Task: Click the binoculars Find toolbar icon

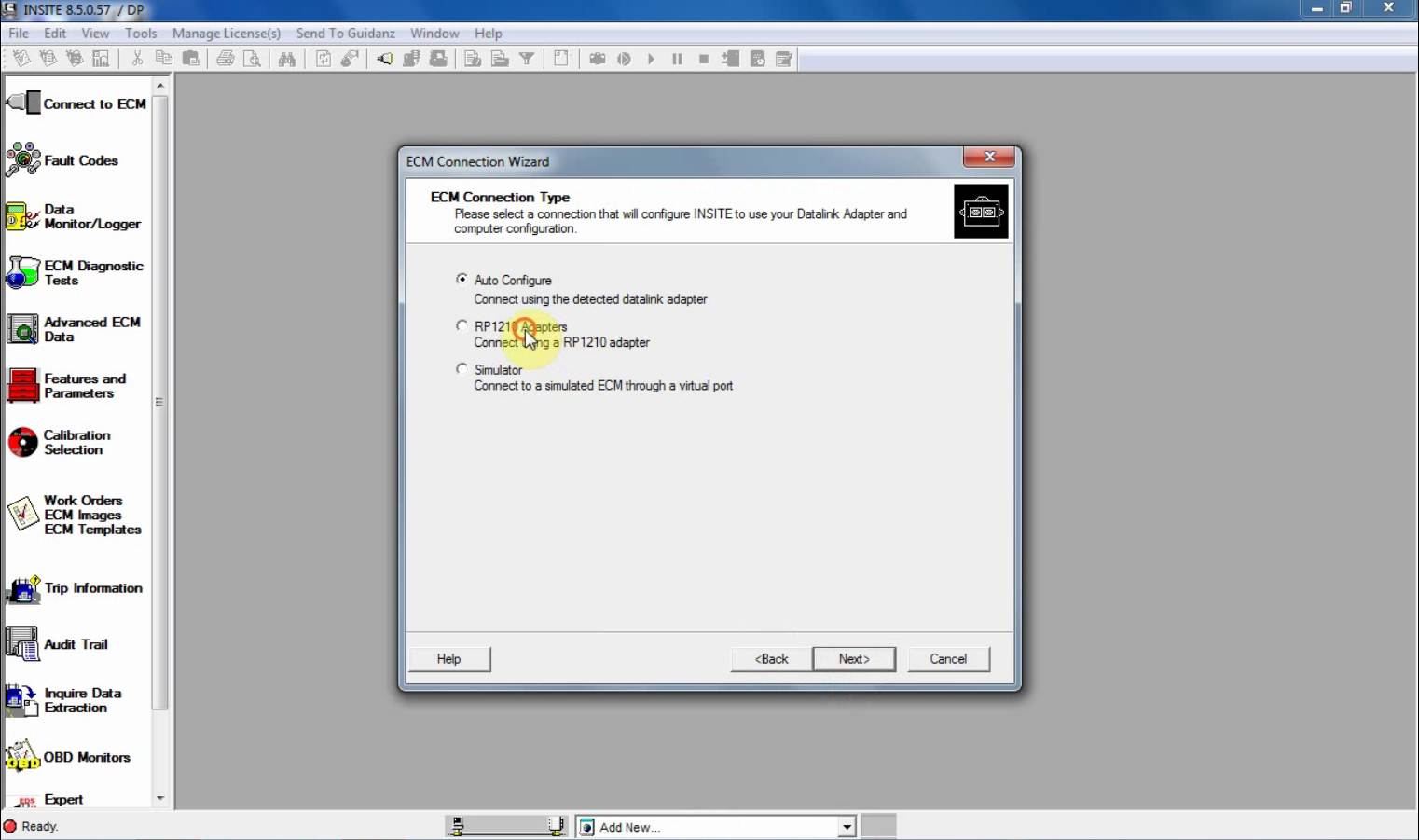Action: point(287,59)
